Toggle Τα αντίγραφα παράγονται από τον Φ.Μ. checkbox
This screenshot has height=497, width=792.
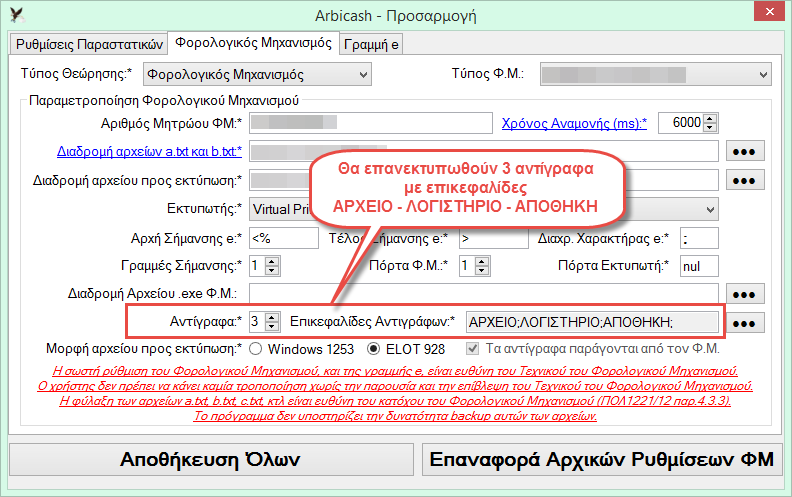coord(473,349)
